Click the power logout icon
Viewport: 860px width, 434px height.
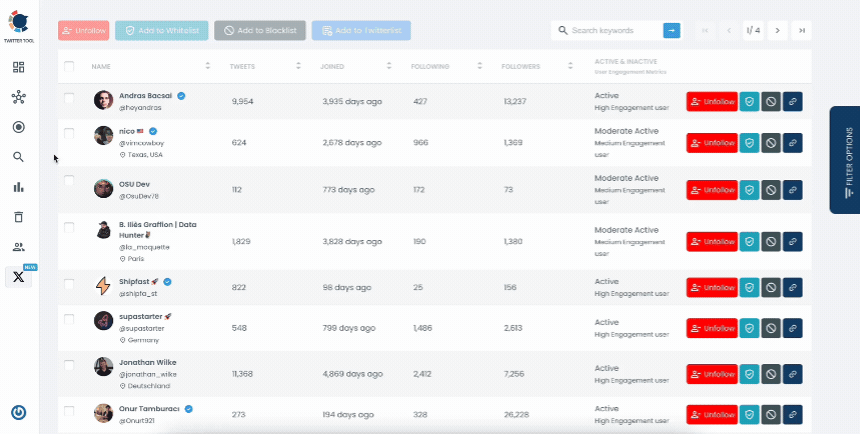pyautogui.click(x=18, y=412)
